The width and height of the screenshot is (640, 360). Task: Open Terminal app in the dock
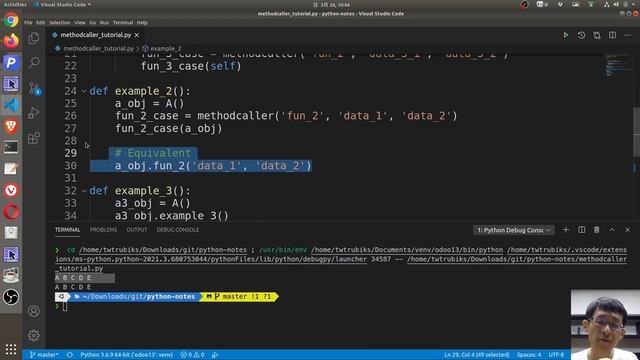pyautogui.click(x=11, y=148)
